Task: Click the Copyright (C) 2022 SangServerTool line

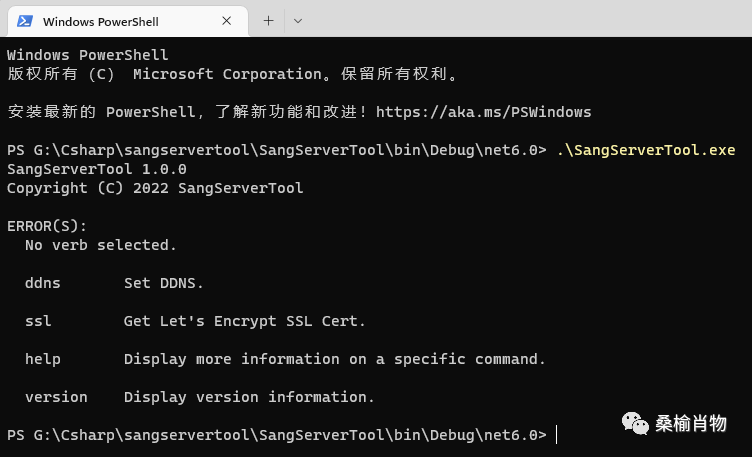Action: click(x=155, y=188)
